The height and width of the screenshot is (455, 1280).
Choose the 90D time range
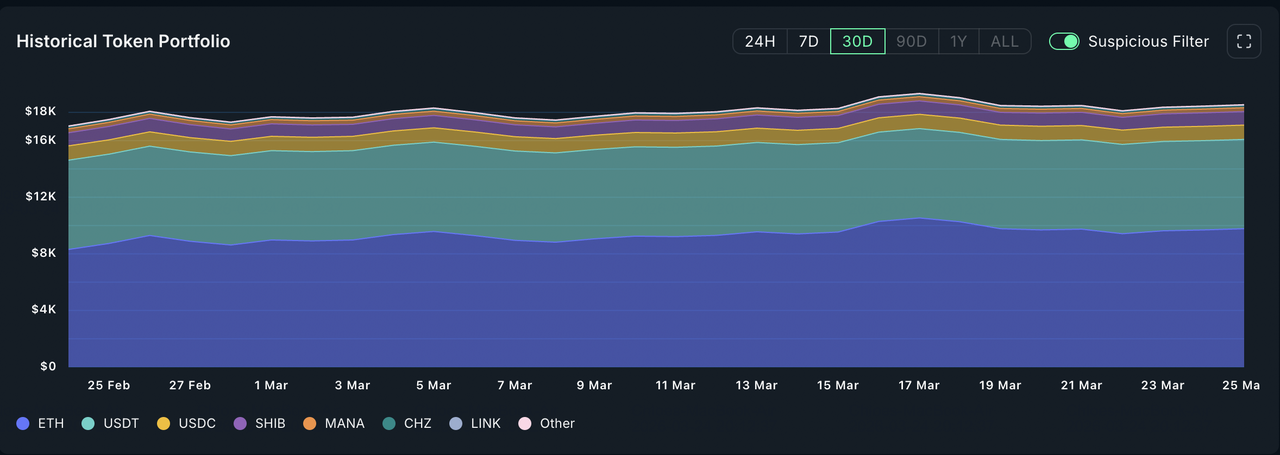coord(911,41)
